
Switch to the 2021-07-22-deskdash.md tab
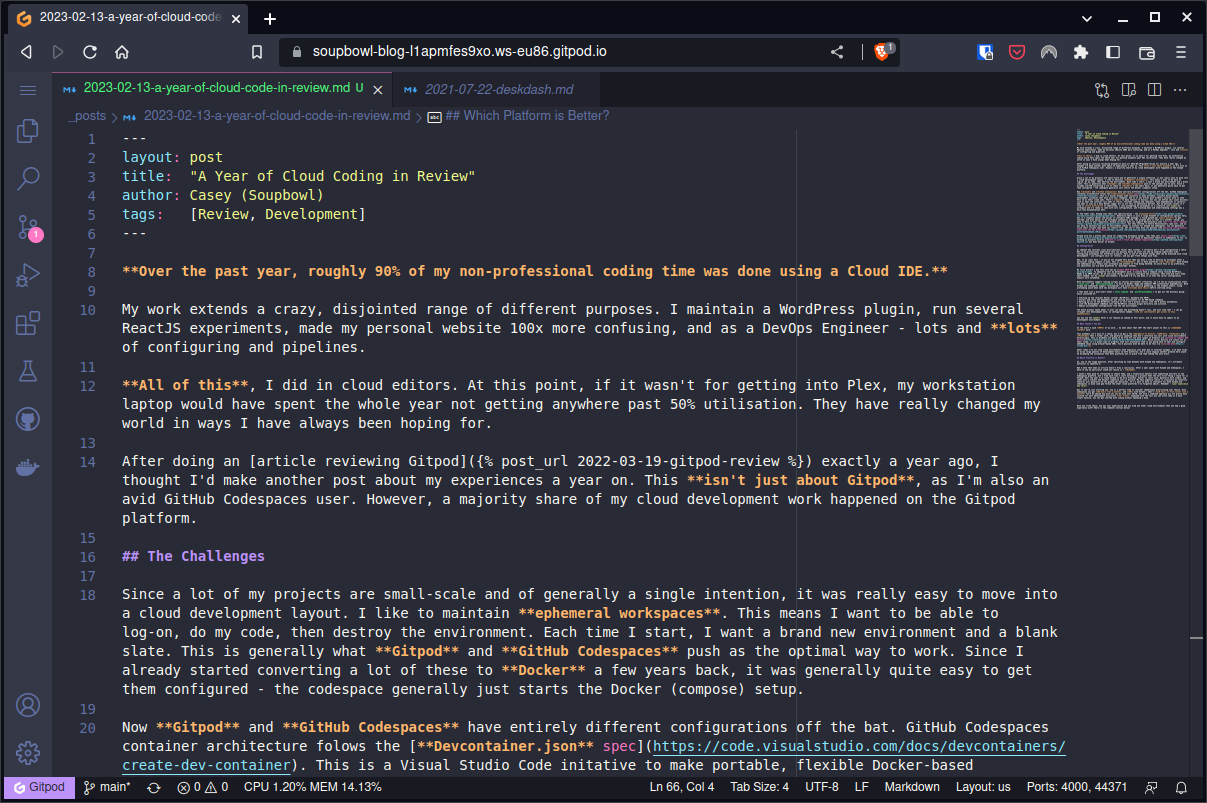pyautogui.click(x=498, y=89)
